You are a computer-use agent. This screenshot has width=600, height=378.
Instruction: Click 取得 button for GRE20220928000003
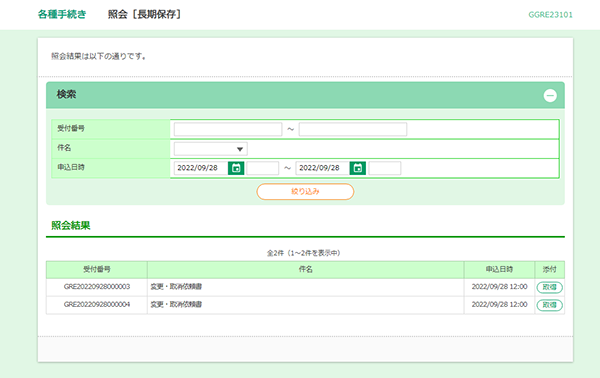(549, 287)
